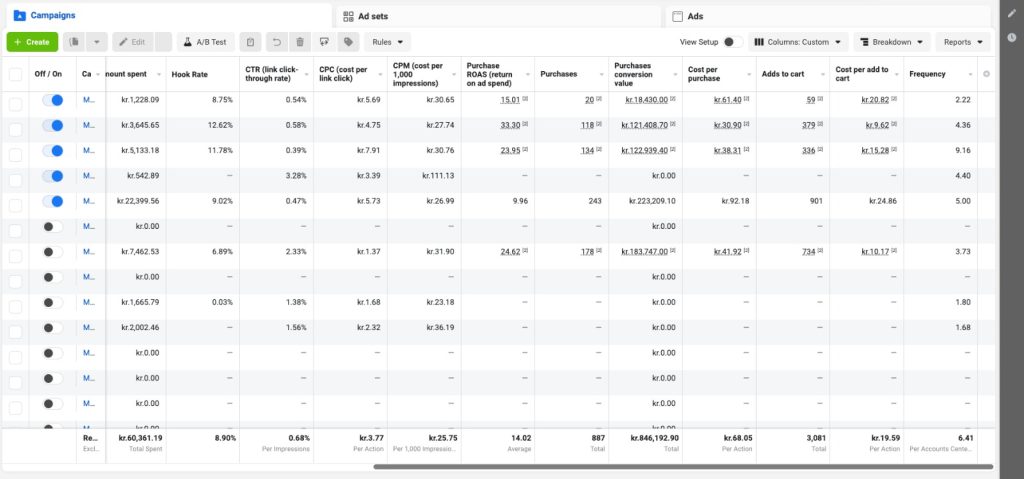Open the Rules dropdown menu
Image resolution: width=1024 pixels, height=479 pixels.
click(388, 42)
